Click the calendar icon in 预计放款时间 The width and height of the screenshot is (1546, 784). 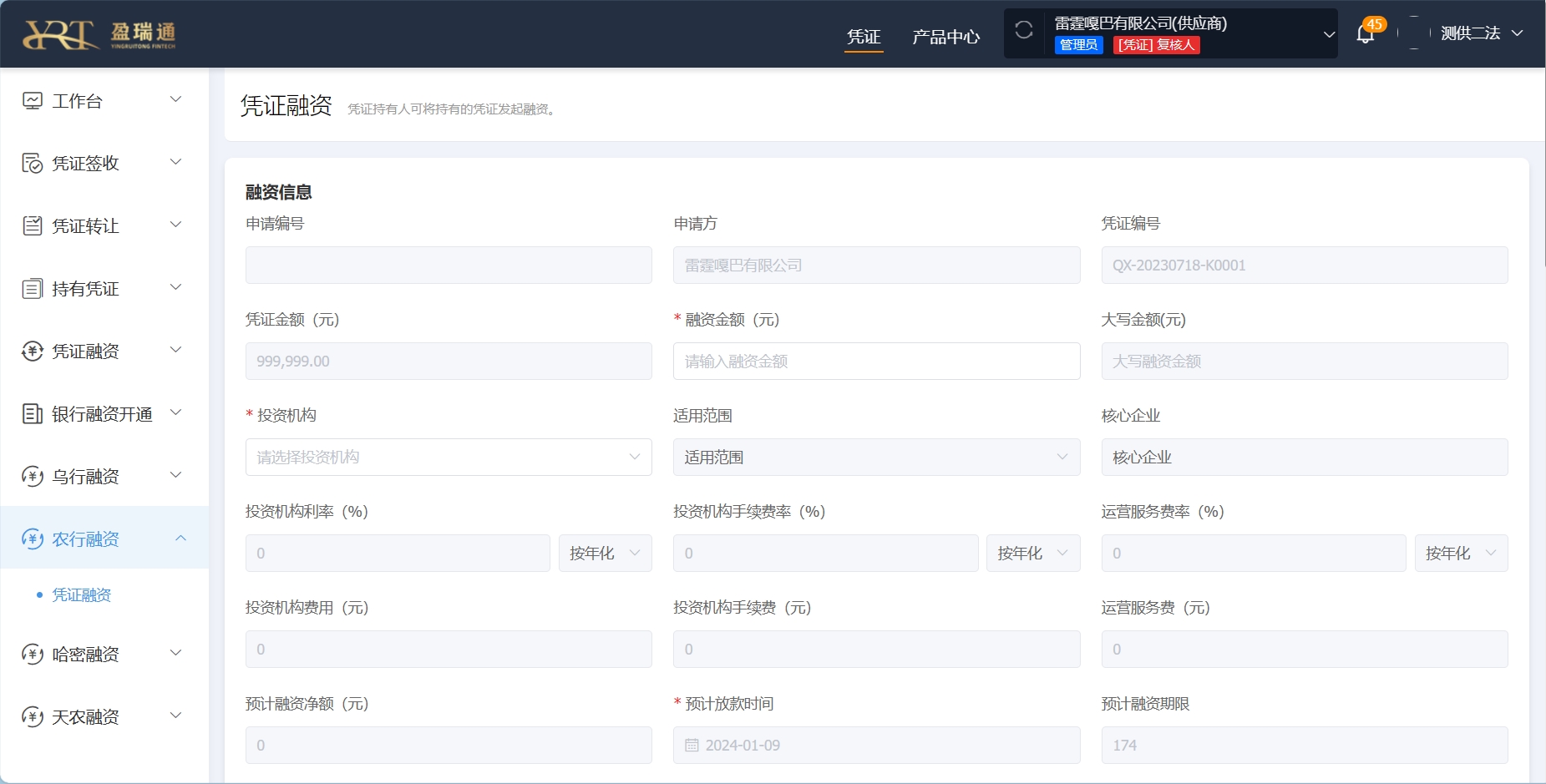692,745
